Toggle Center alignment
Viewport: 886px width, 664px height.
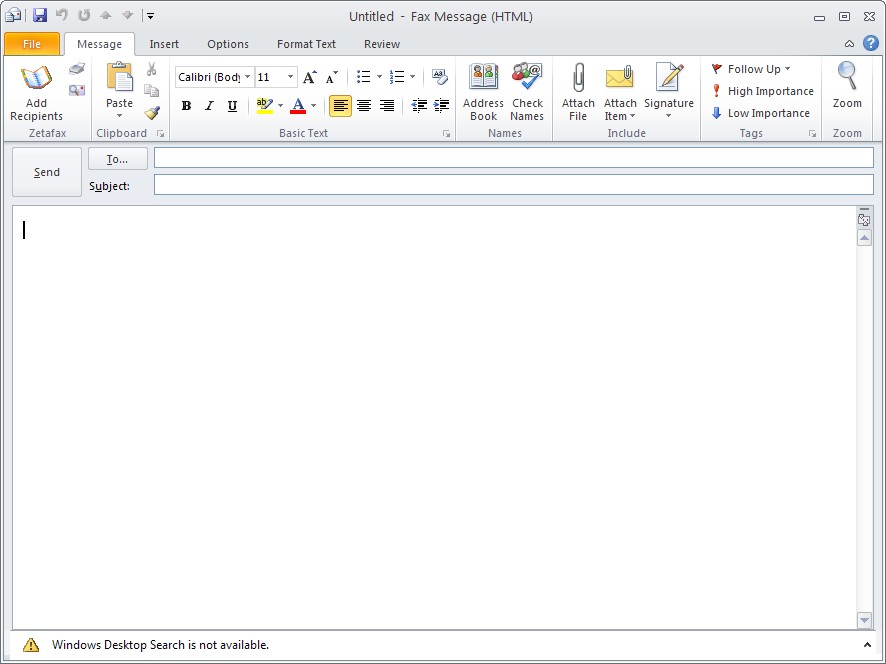(x=363, y=106)
